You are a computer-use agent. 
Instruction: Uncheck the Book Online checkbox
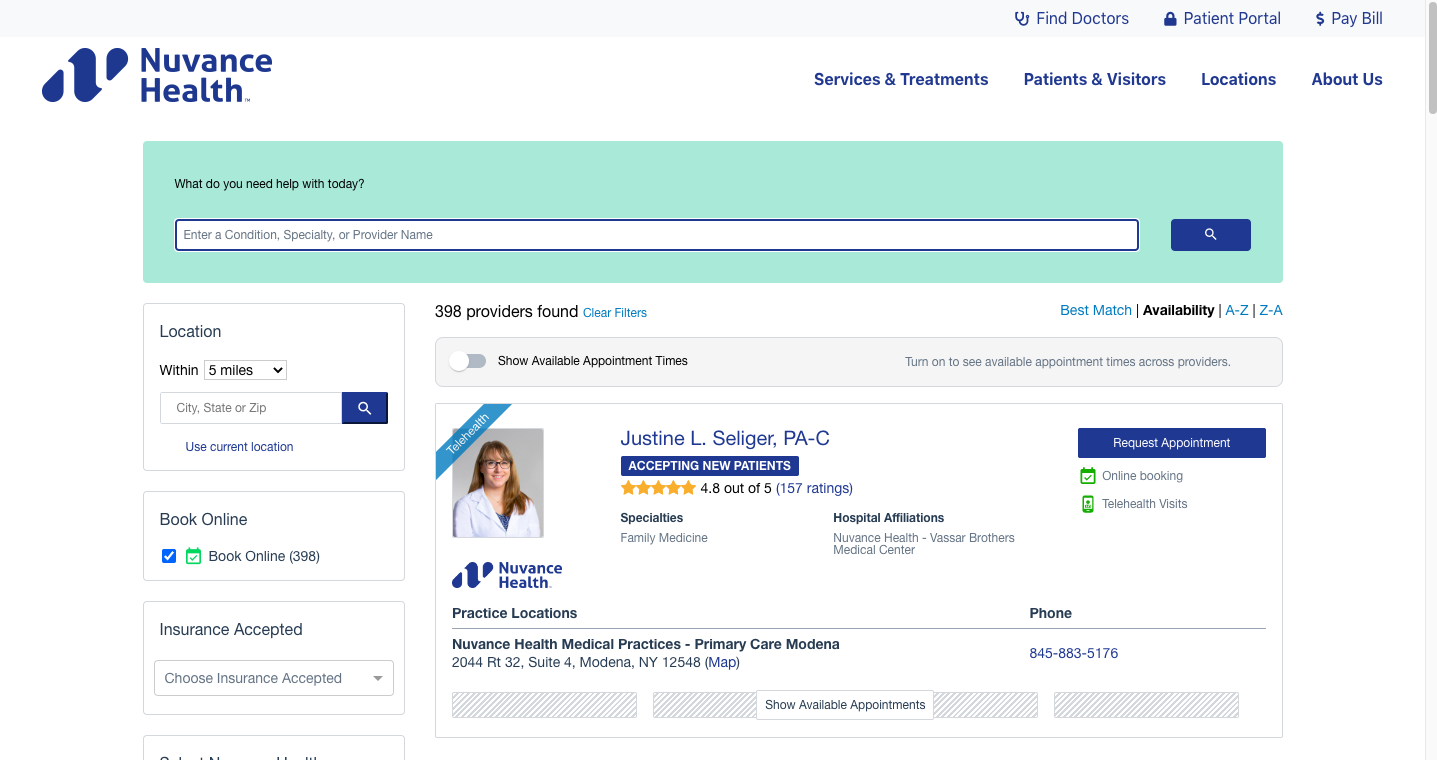[169, 556]
